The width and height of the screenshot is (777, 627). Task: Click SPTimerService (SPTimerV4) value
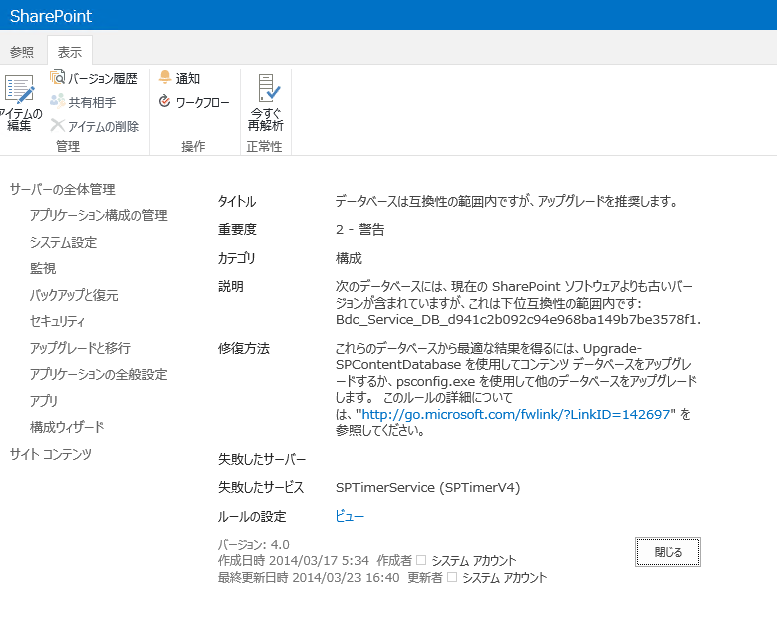pyautogui.click(x=428, y=488)
